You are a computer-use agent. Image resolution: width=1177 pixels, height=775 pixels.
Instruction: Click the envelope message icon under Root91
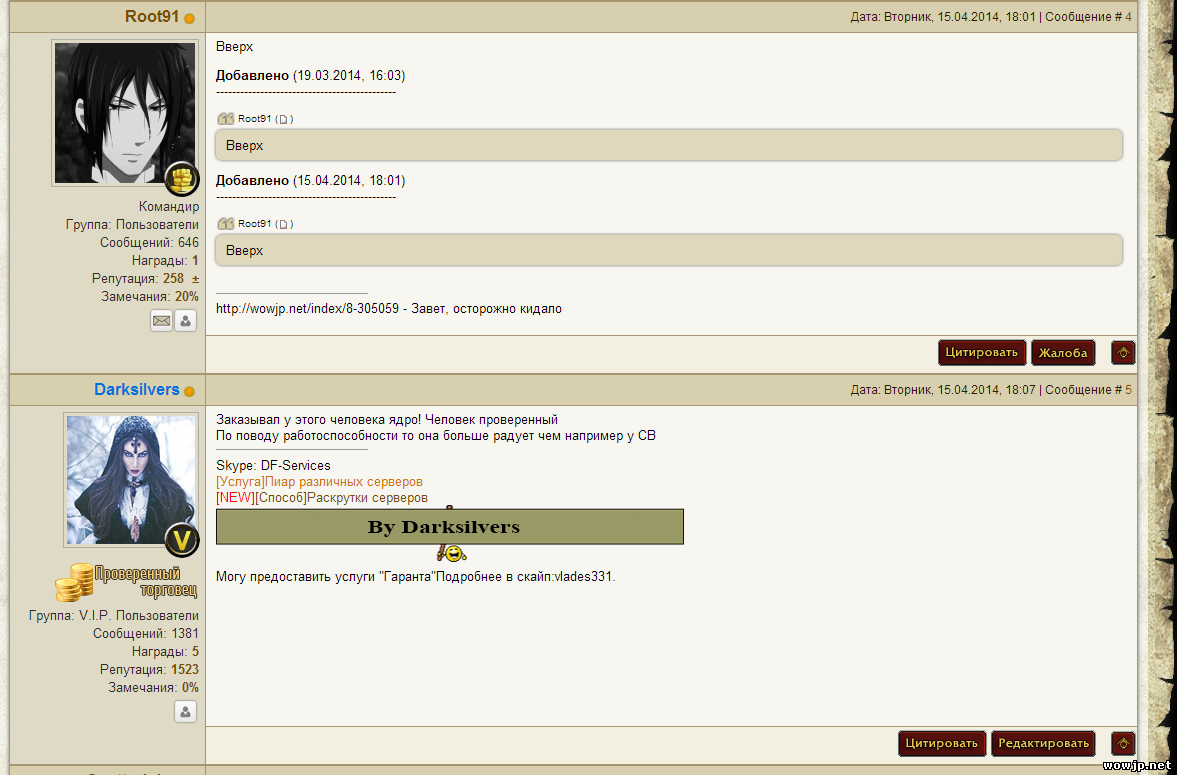(x=161, y=321)
